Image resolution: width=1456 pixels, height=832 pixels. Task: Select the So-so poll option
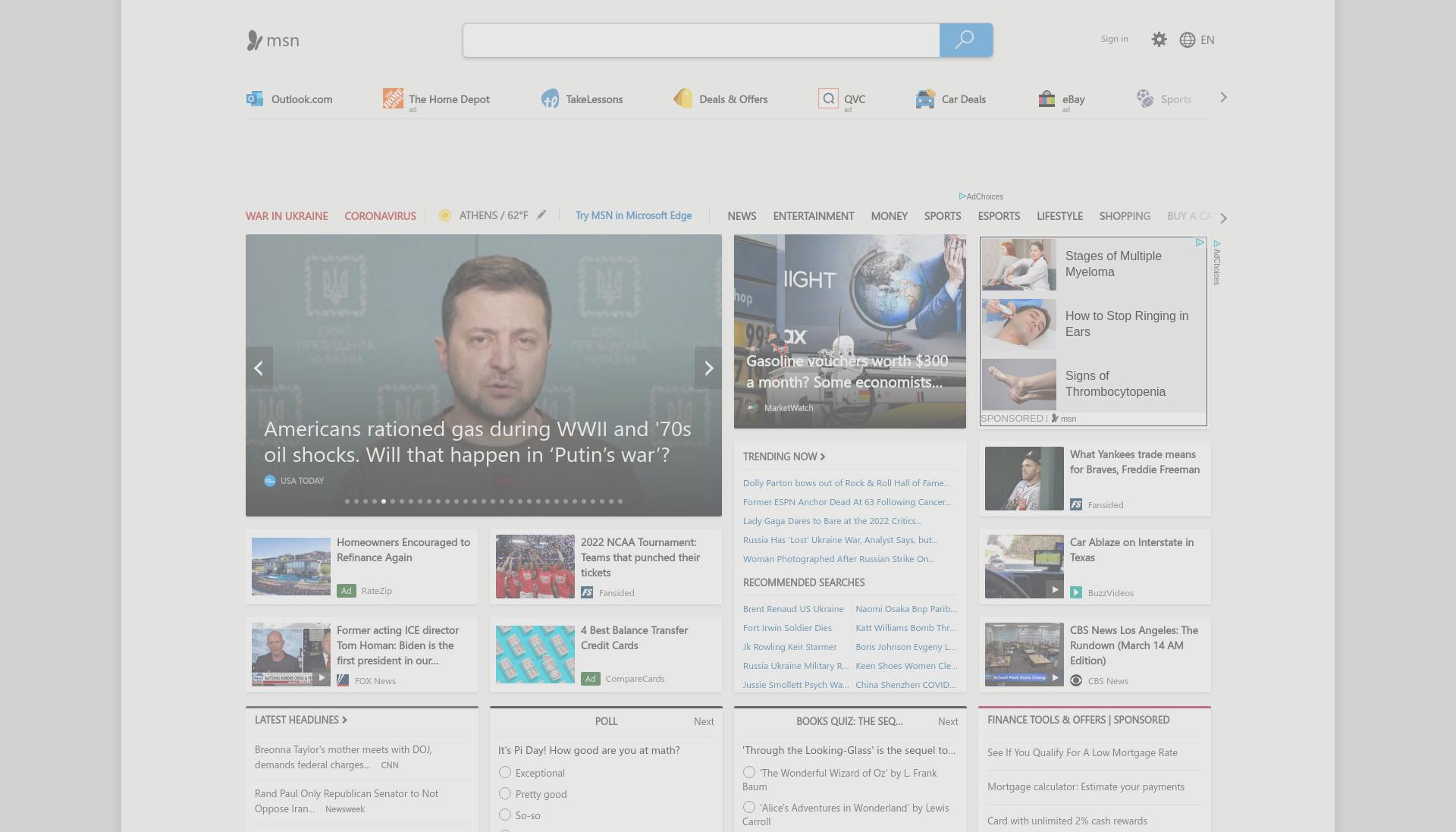click(505, 815)
